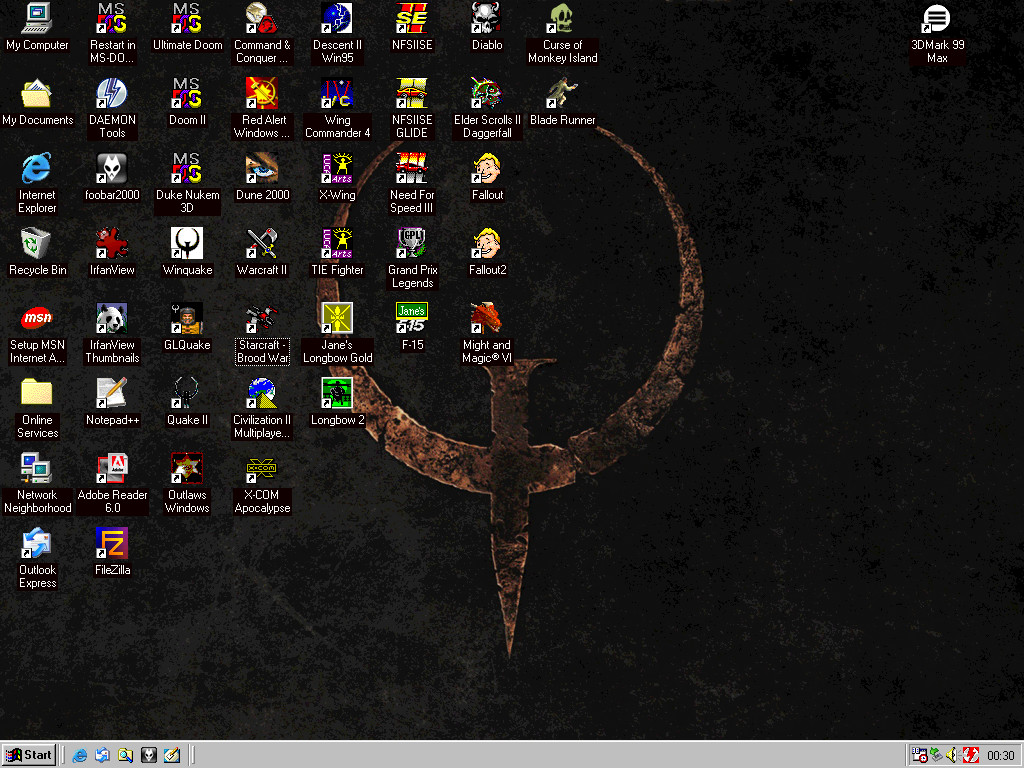Viewport: 1024px width, 768px height.
Task: Select the Curse of Monkey Island icon
Action: coord(562,18)
